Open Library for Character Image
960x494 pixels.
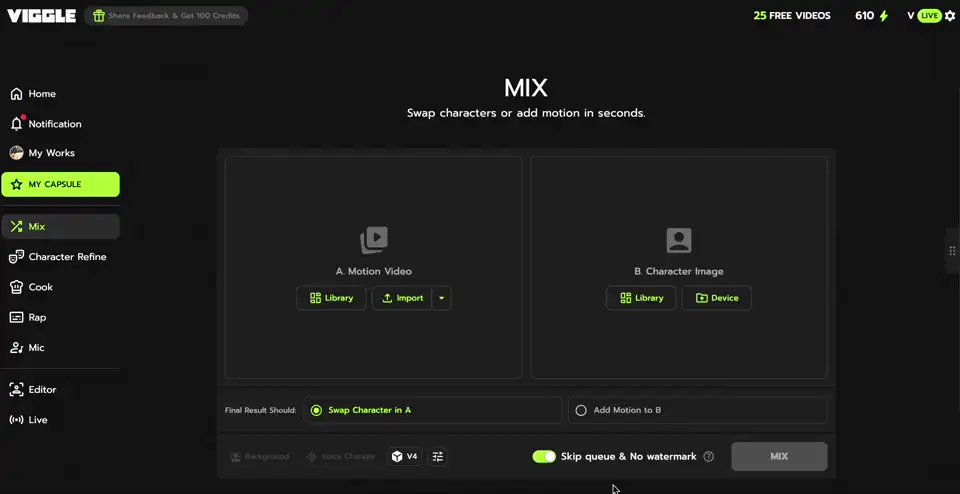pos(641,298)
